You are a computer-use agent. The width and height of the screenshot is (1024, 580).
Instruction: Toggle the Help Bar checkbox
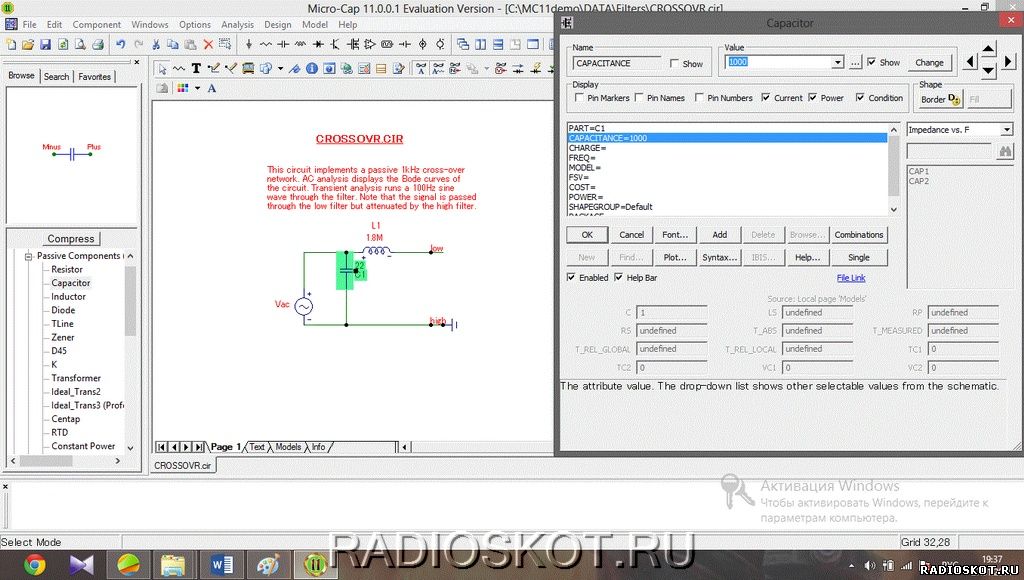click(618, 278)
